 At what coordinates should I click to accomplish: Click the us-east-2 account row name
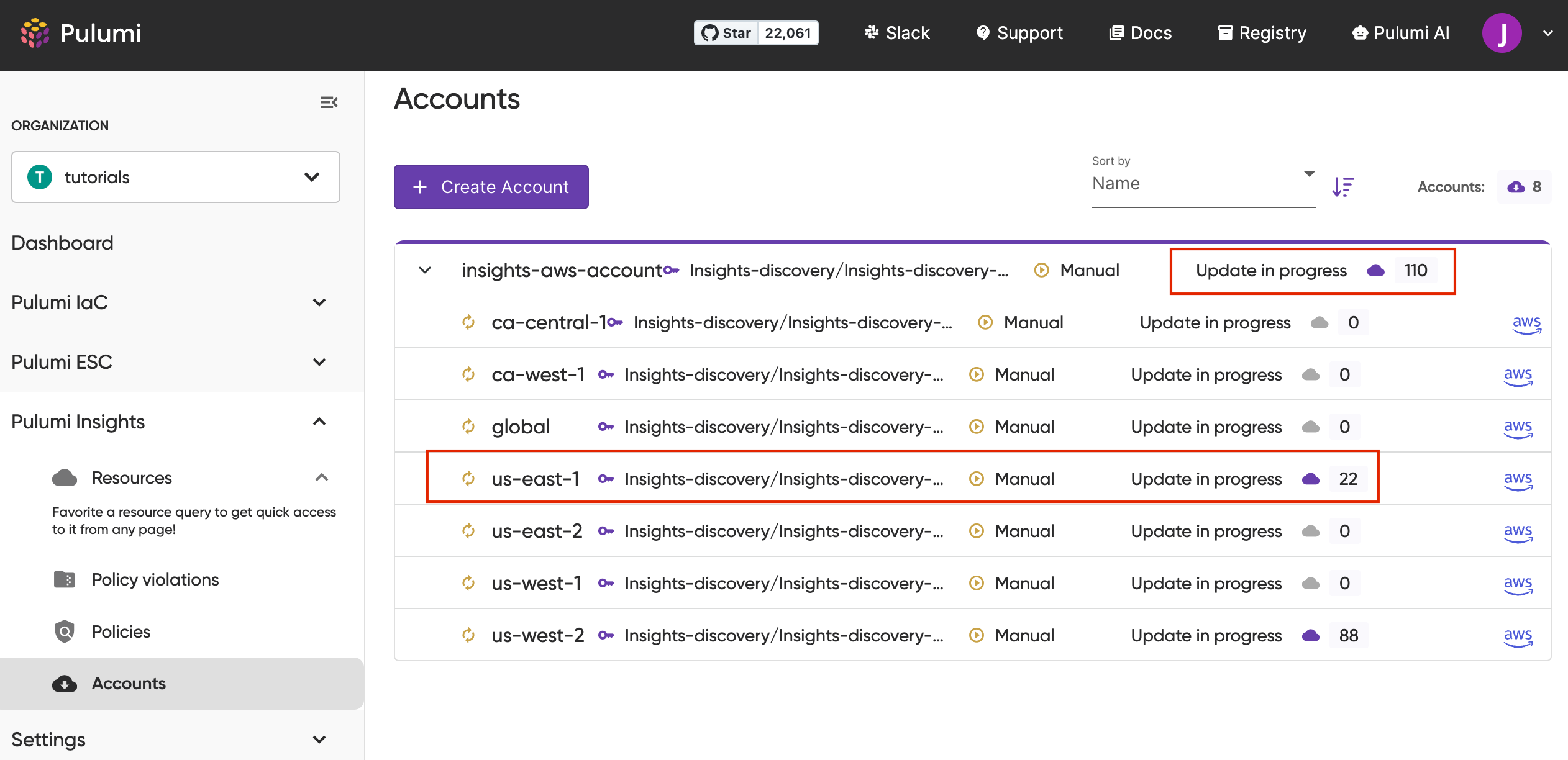[x=537, y=531]
